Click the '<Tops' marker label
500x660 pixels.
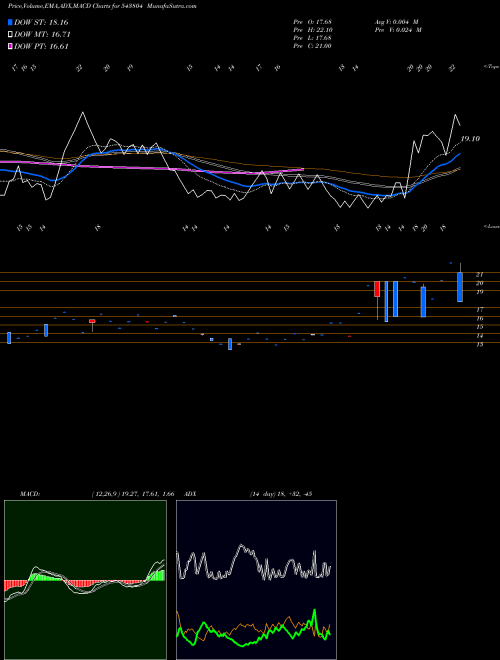pyautogui.click(x=491, y=67)
